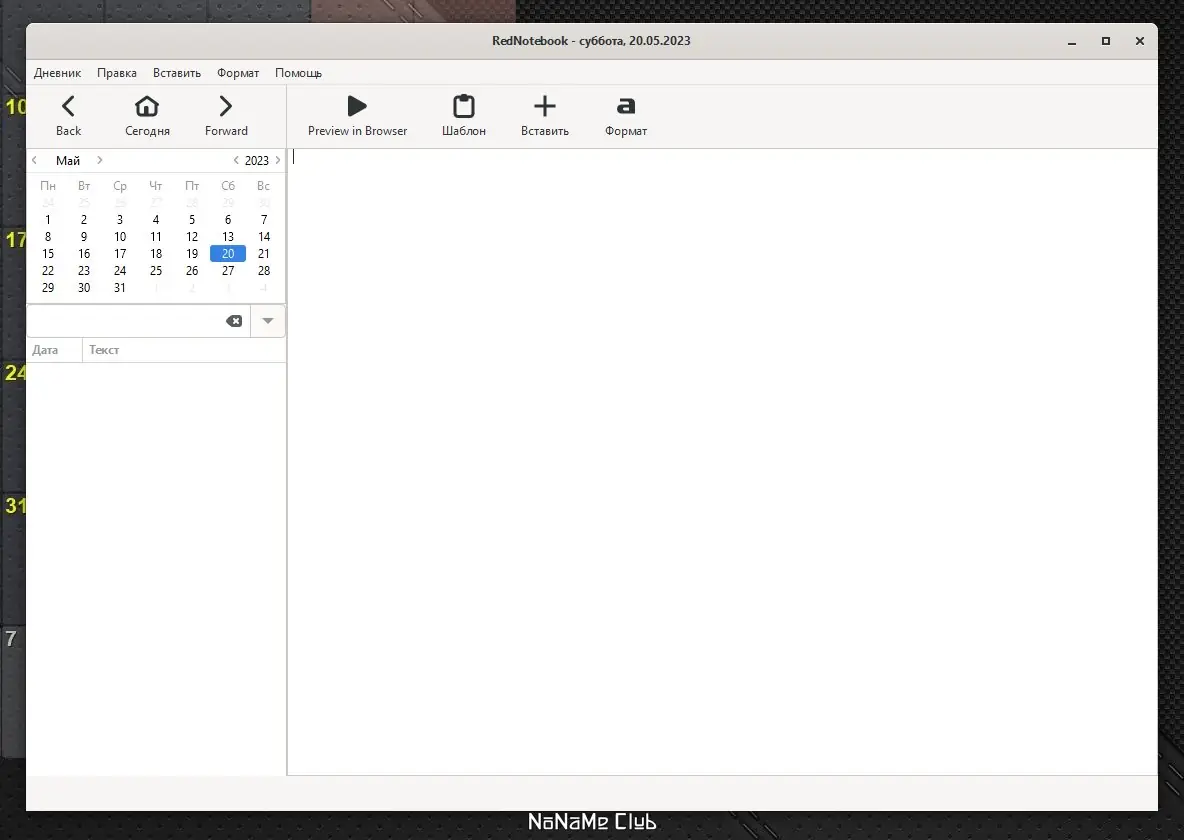
Task: Select highlighted May 20 in the calendar
Action: pos(228,254)
